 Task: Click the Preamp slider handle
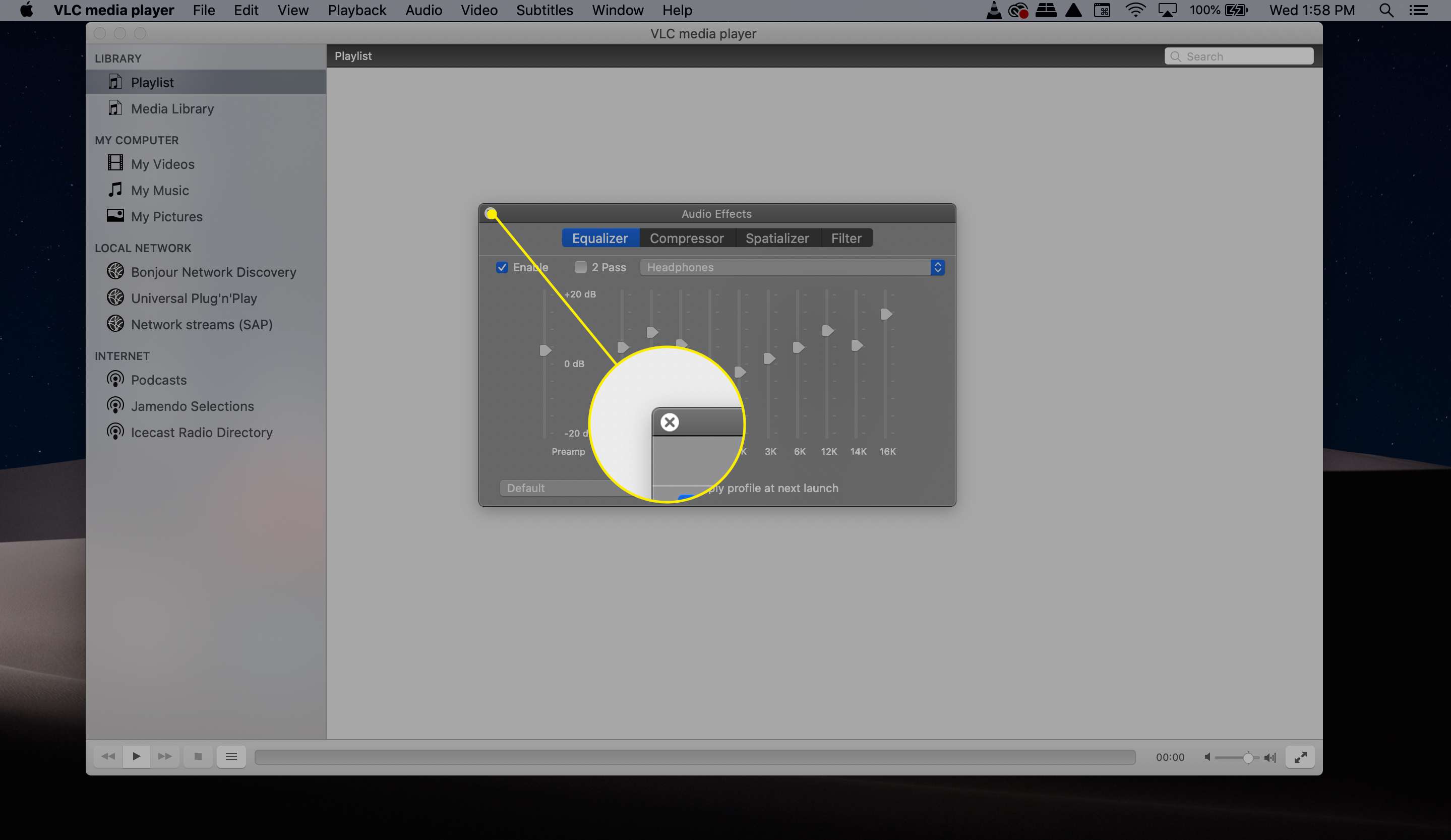pyautogui.click(x=545, y=350)
